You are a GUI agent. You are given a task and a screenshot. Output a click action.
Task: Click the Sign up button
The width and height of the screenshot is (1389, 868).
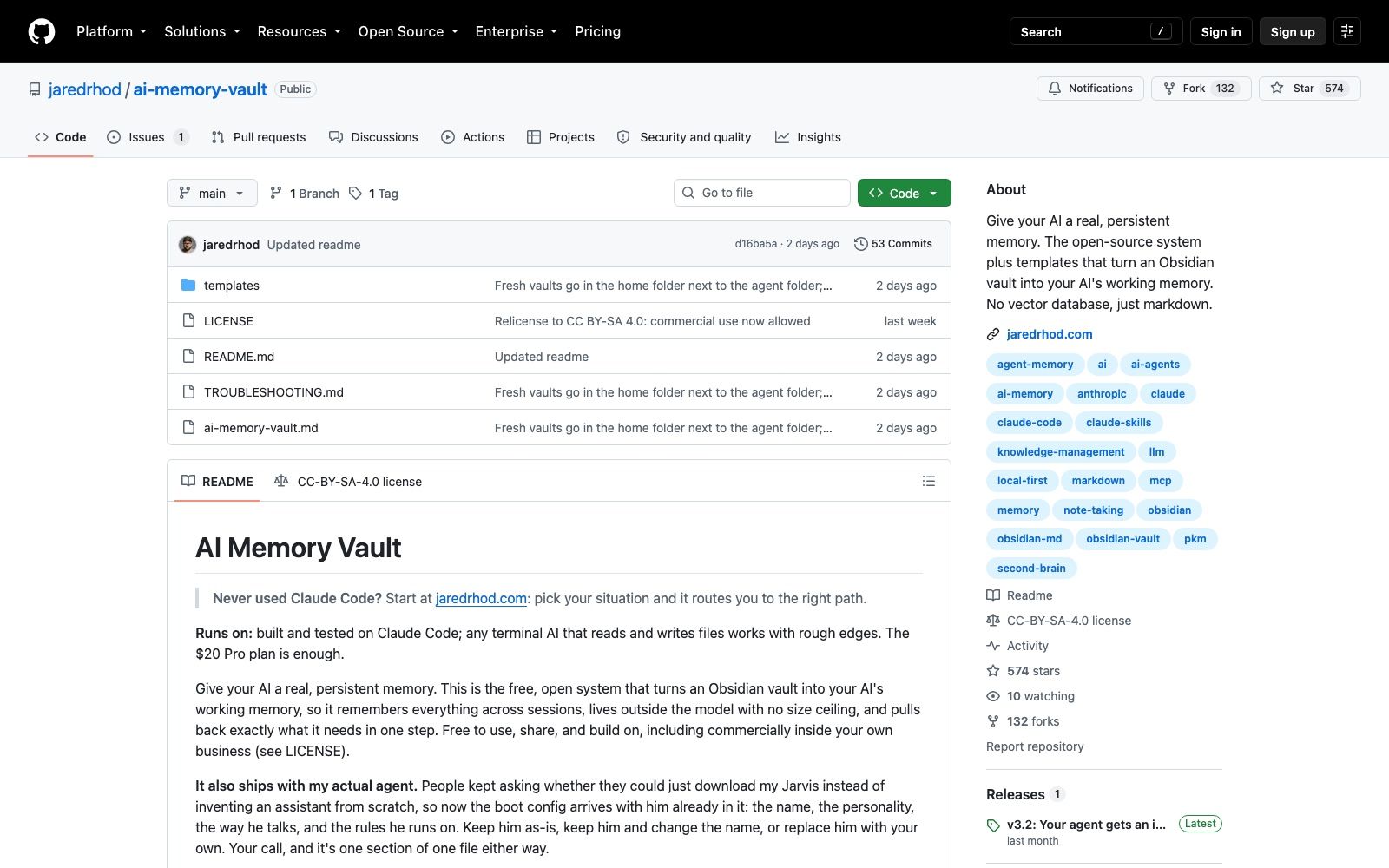click(x=1293, y=31)
